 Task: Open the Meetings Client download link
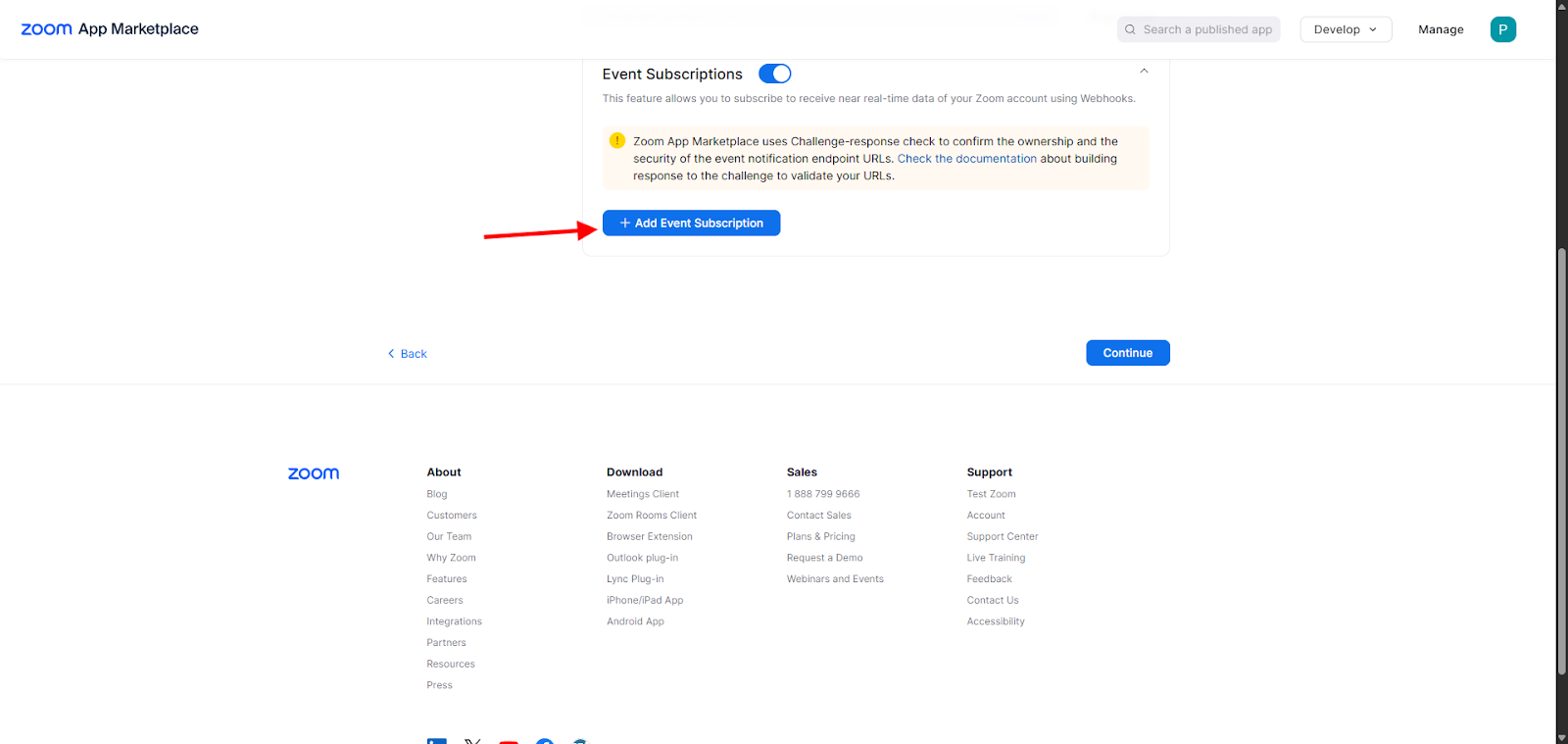(x=643, y=494)
